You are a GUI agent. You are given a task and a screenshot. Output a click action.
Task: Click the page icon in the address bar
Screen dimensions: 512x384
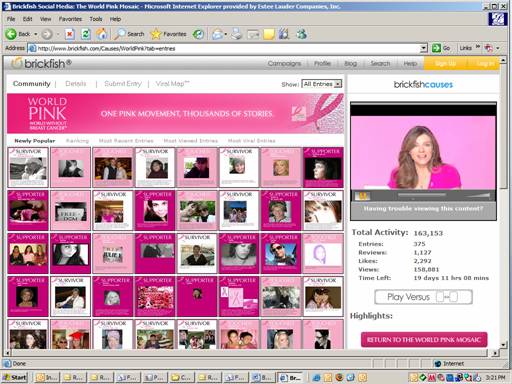(32, 48)
